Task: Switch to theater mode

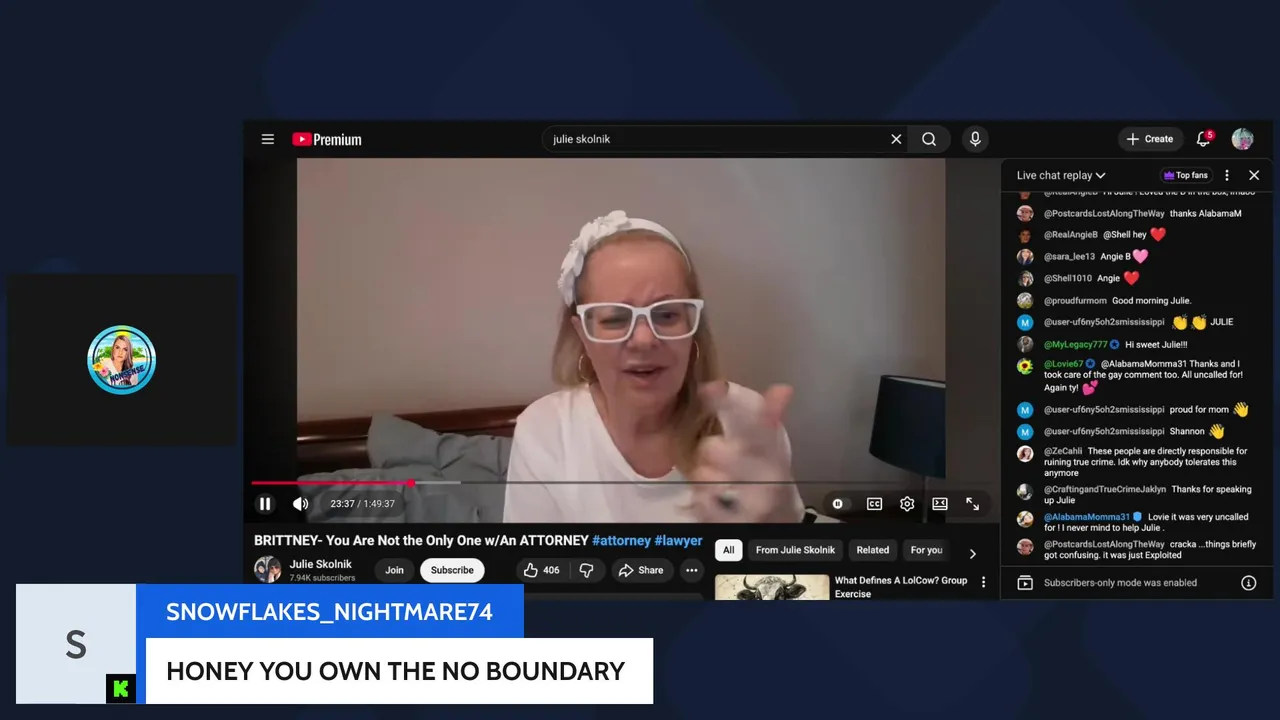Action: pos(940,504)
